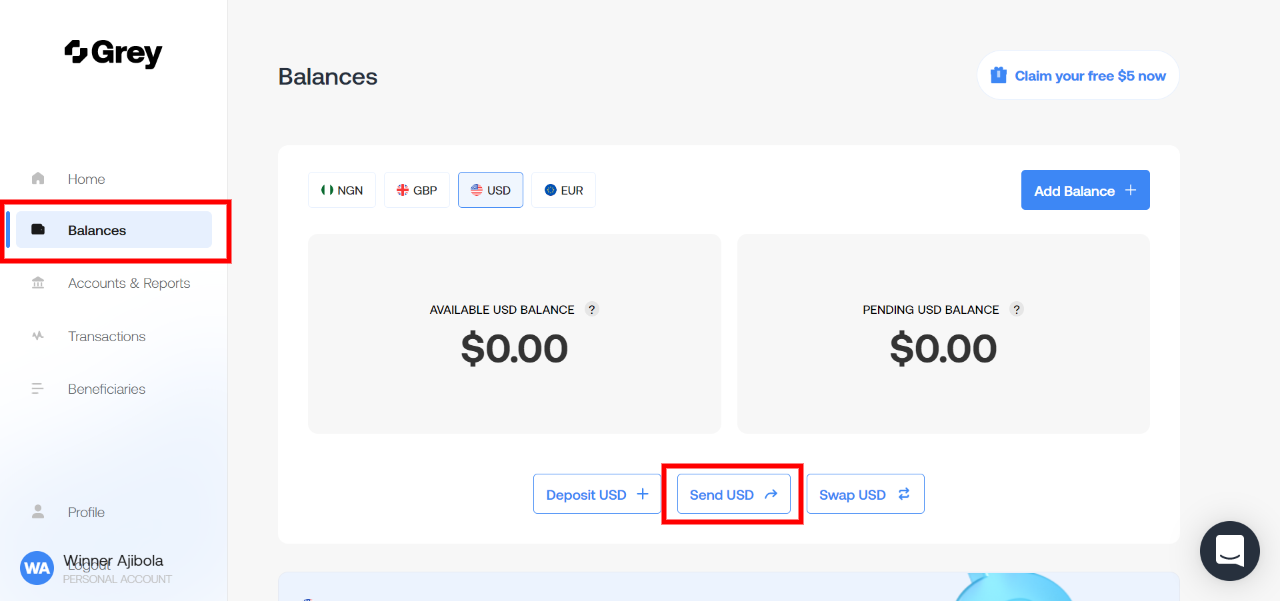
Task: Click the Transactions pulse icon
Action: (38, 336)
